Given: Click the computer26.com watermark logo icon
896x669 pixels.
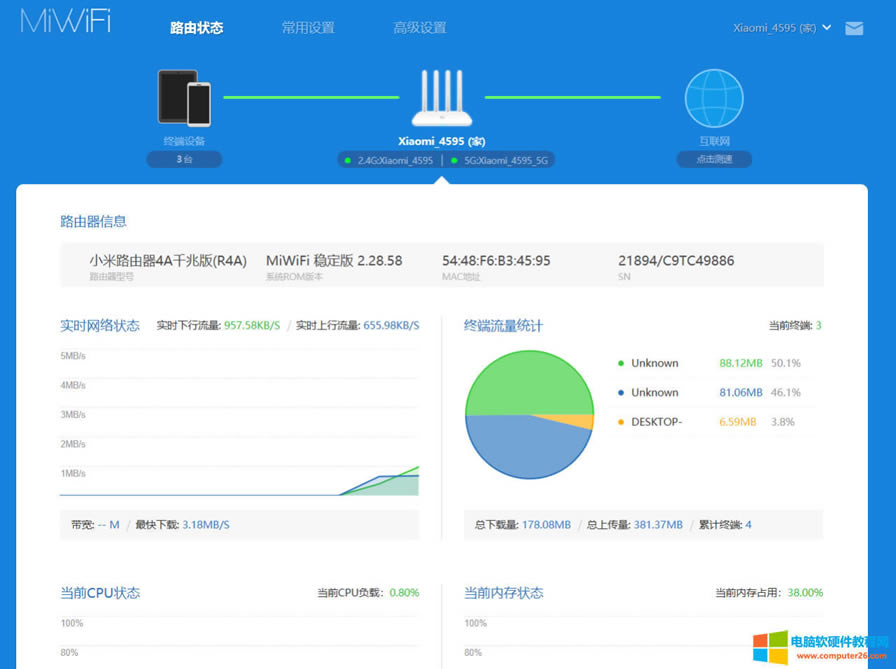Looking at the screenshot, I should click(769, 647).
